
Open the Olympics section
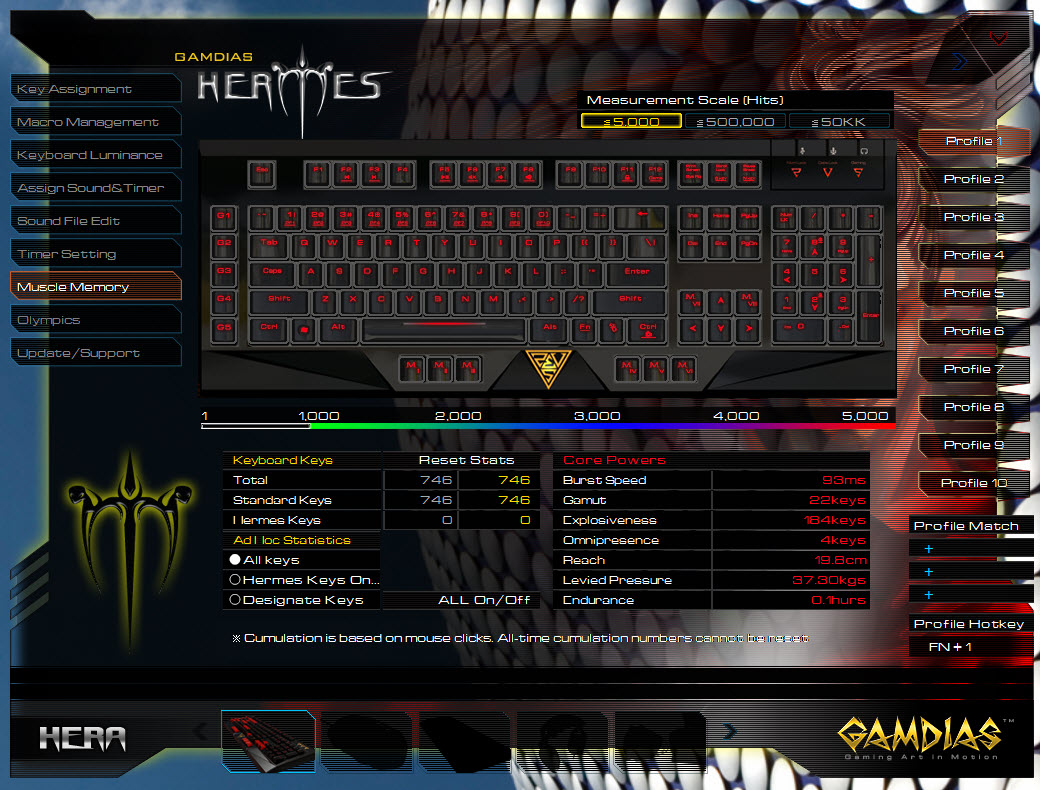coord(96,320)
